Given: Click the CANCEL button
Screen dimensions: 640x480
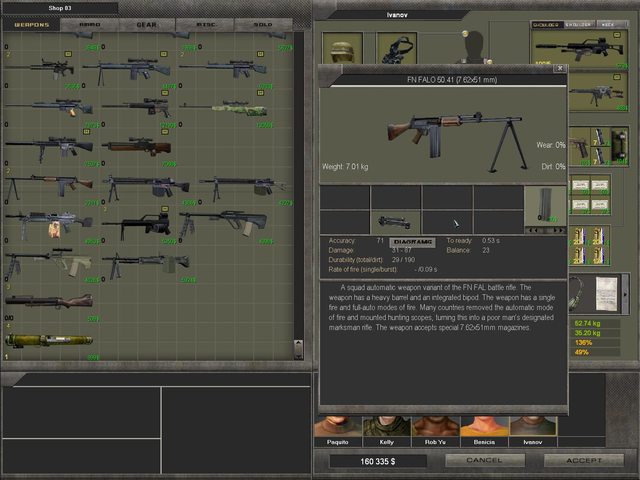Looking at the screenshot, I should pos(484,460).
